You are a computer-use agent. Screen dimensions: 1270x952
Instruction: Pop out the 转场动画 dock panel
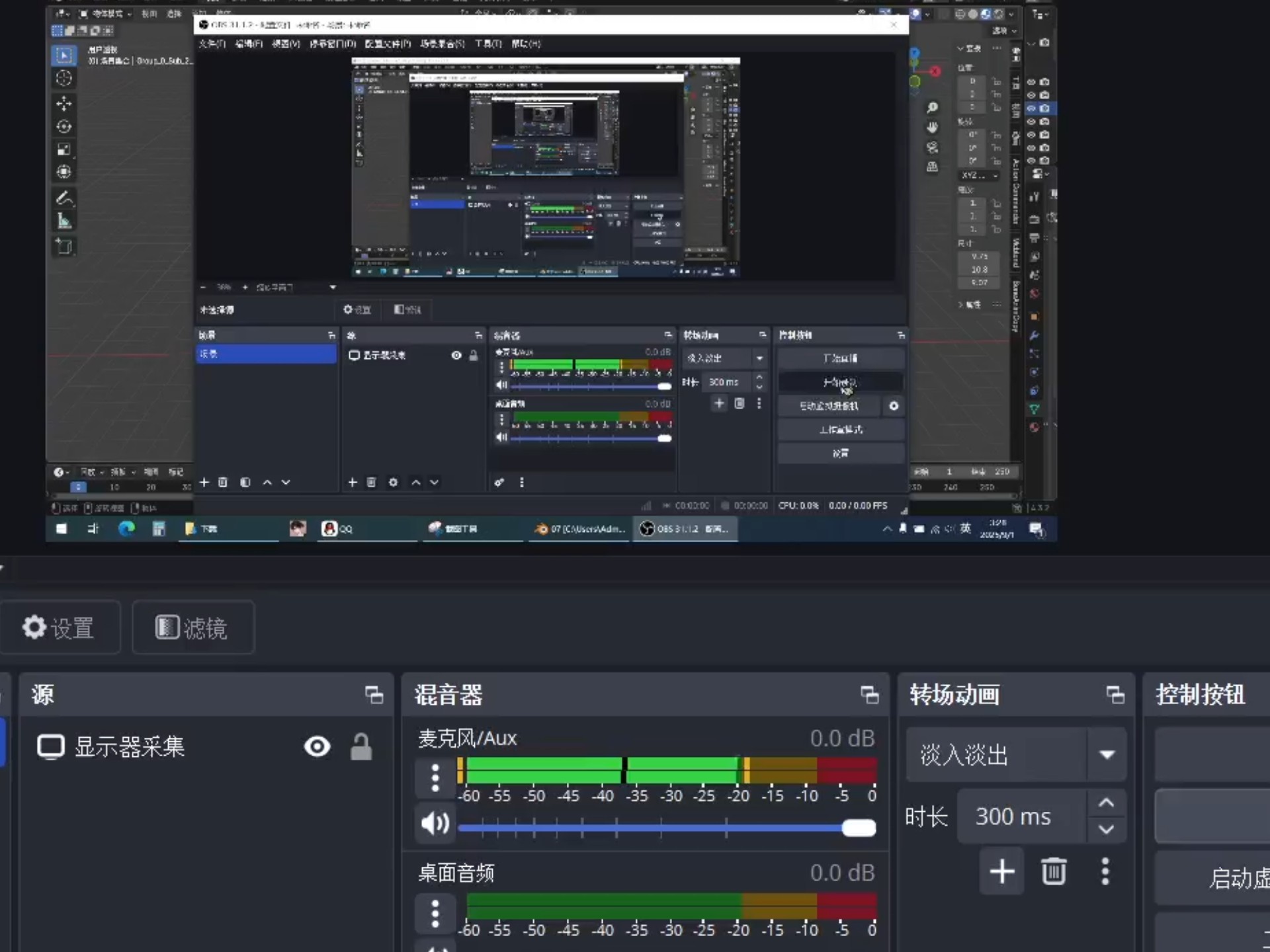click(x=1115, y=695)
